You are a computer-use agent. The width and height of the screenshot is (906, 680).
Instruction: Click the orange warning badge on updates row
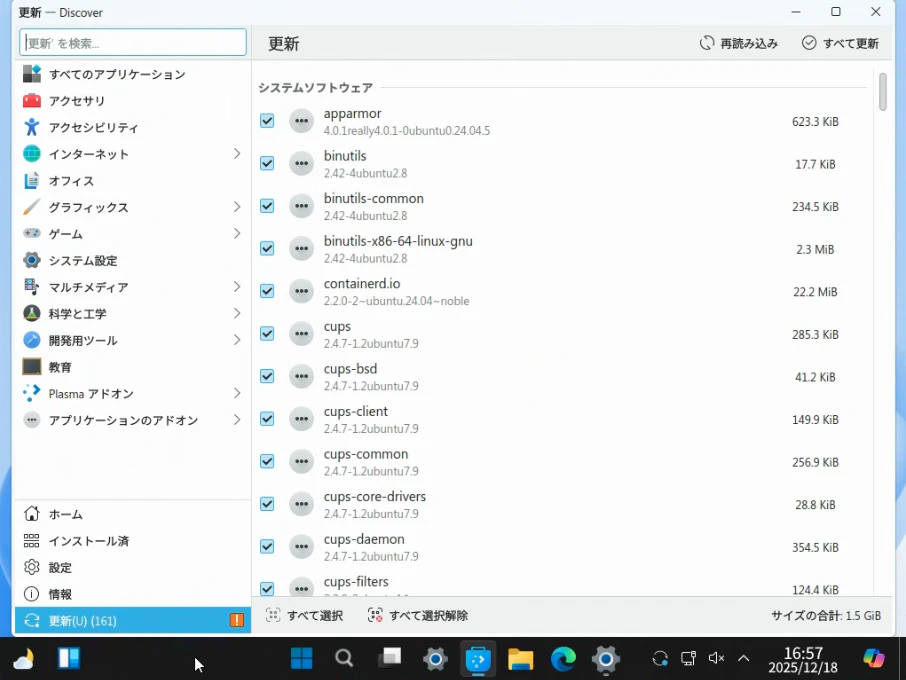coord(237,620)
